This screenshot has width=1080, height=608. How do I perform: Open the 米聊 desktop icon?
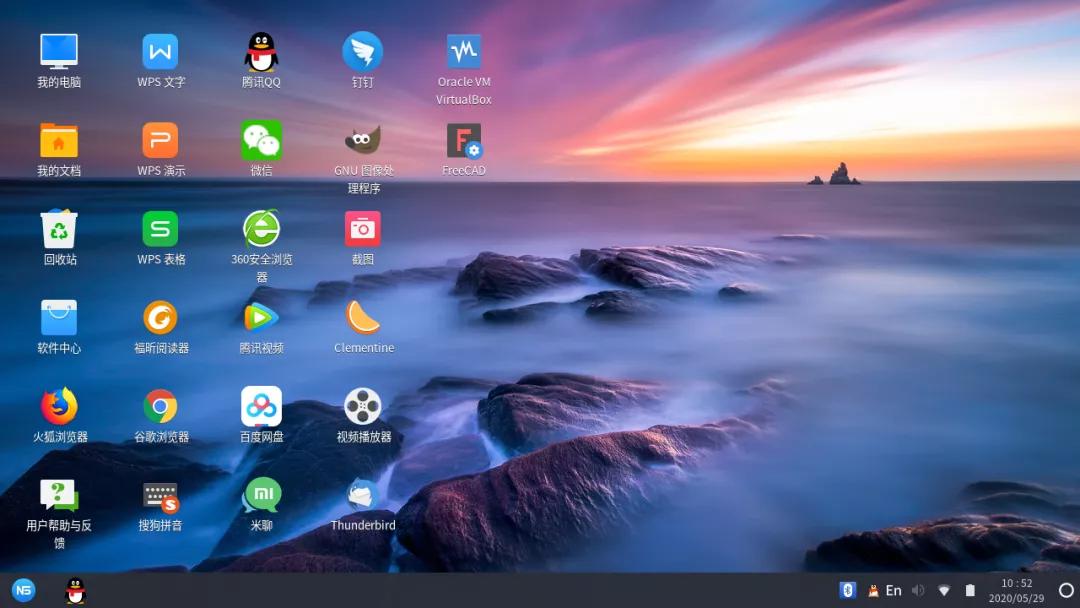(x=261, y=495)
